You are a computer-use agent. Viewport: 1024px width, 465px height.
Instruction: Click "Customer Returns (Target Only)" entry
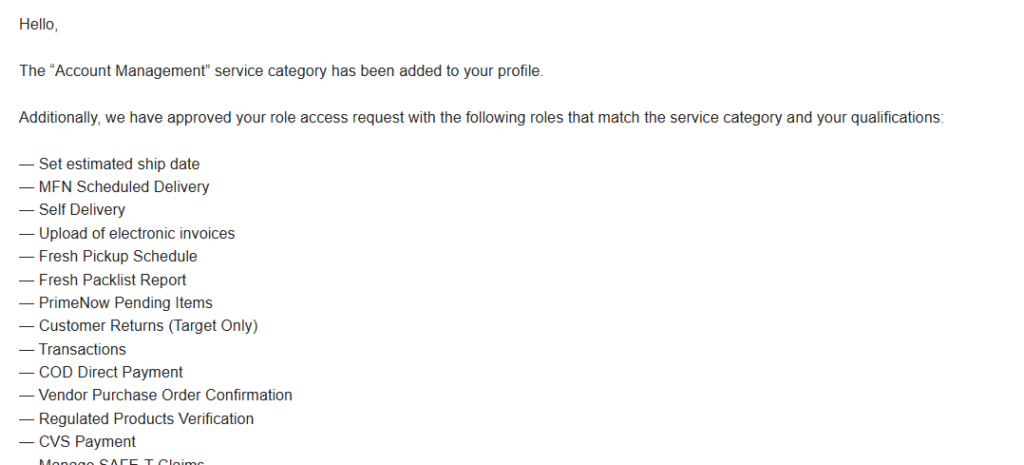[148, 326]
